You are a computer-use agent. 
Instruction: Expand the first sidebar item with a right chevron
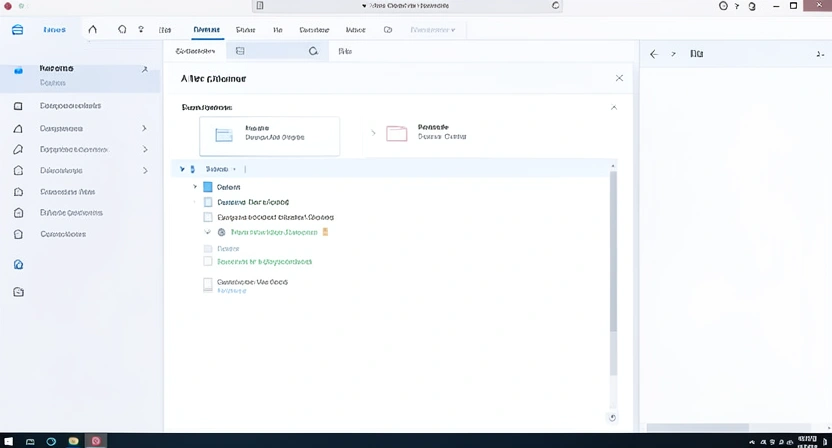tap(144, 128)
